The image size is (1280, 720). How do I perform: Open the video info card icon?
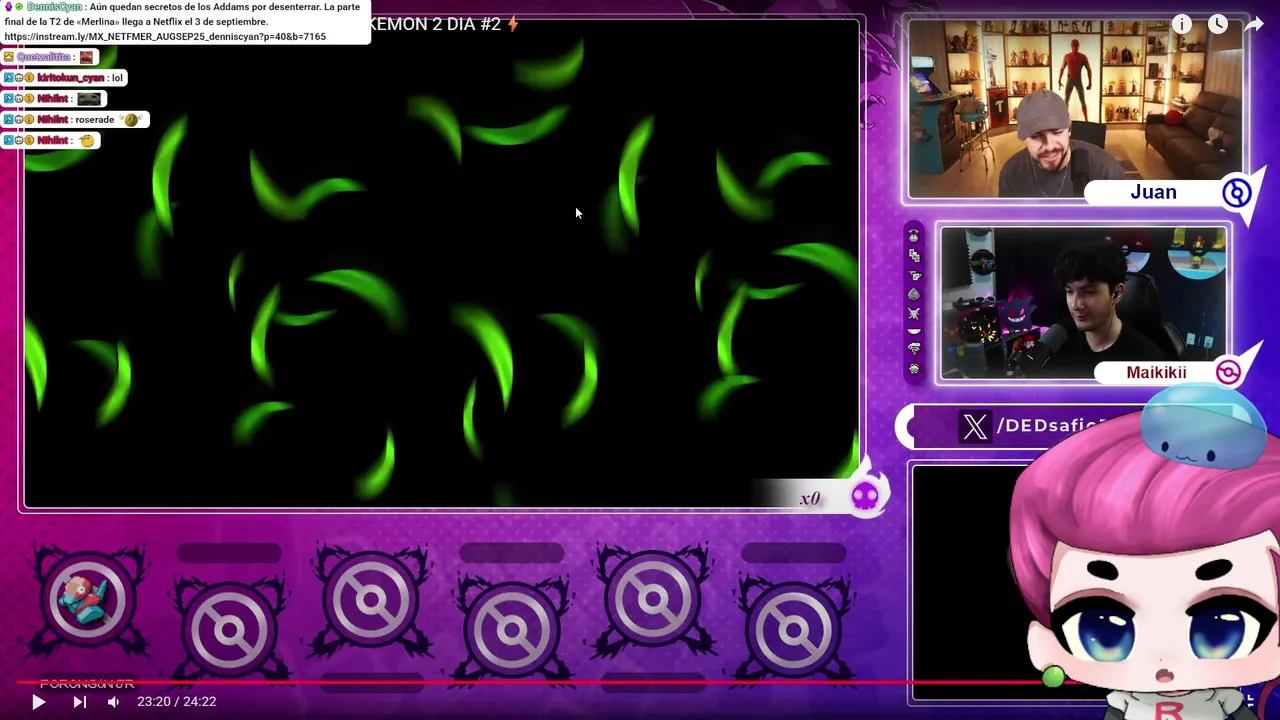pos(1182,24)
